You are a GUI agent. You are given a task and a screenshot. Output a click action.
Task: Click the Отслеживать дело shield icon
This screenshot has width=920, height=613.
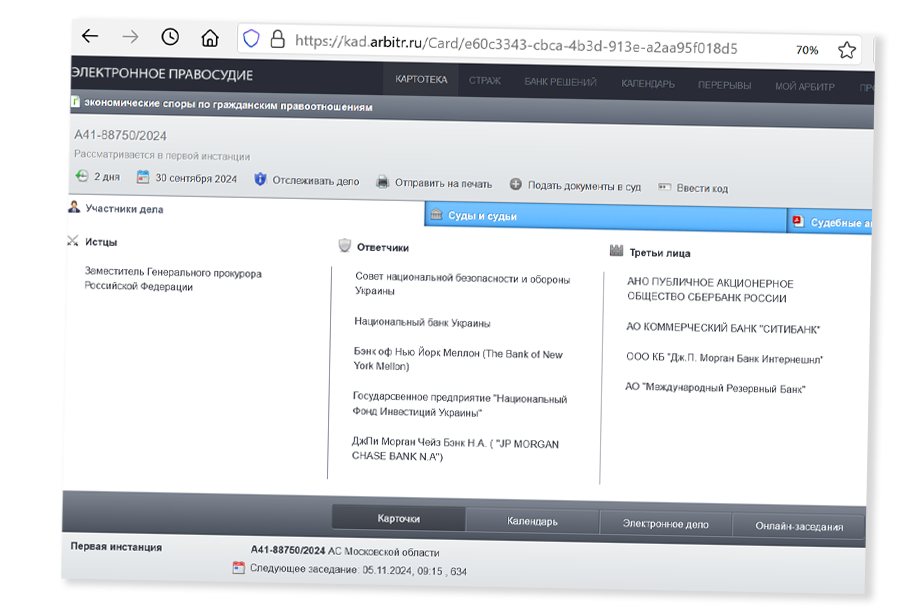click(260, 179)
